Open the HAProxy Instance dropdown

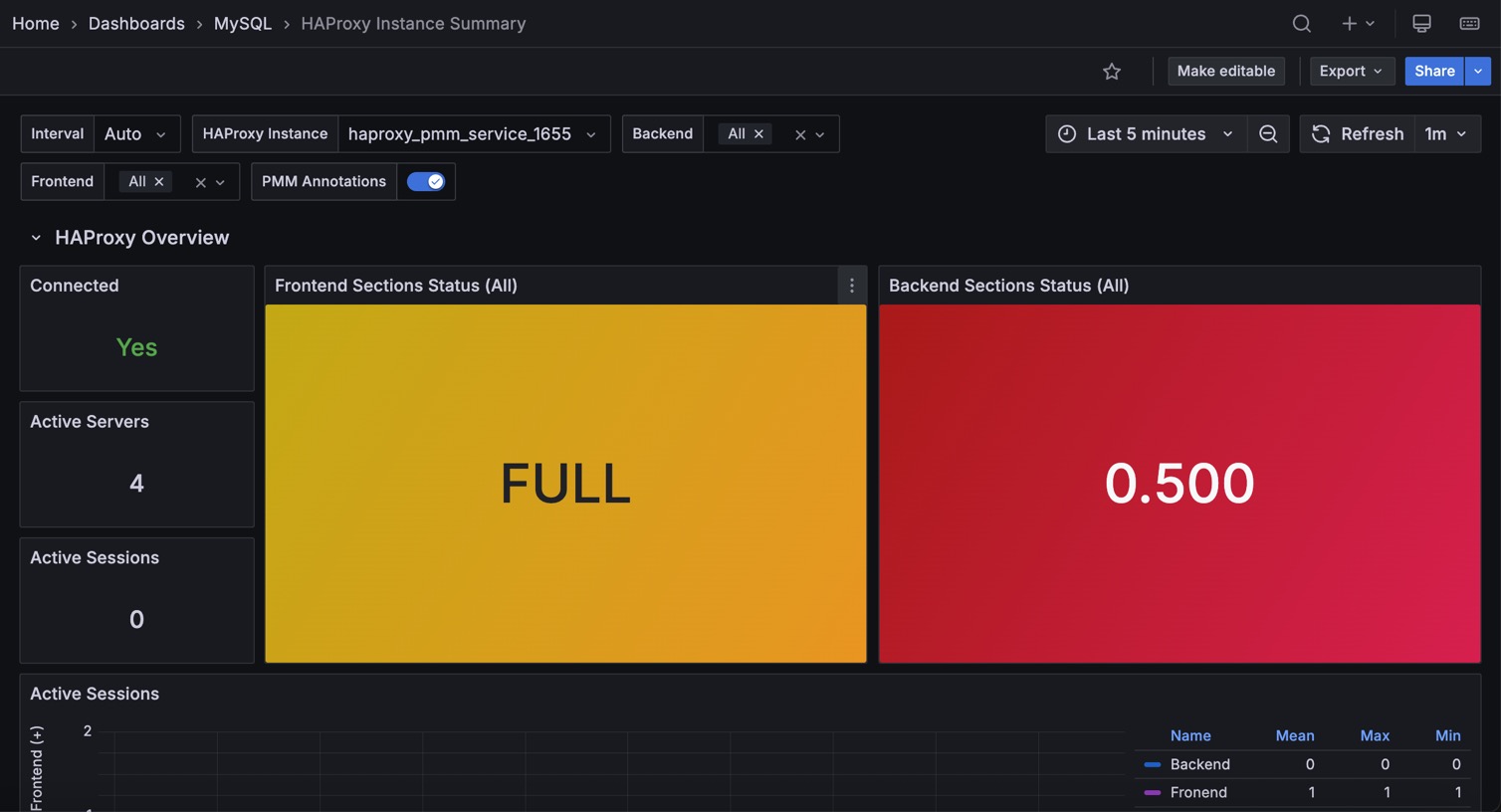pos(472,133)
